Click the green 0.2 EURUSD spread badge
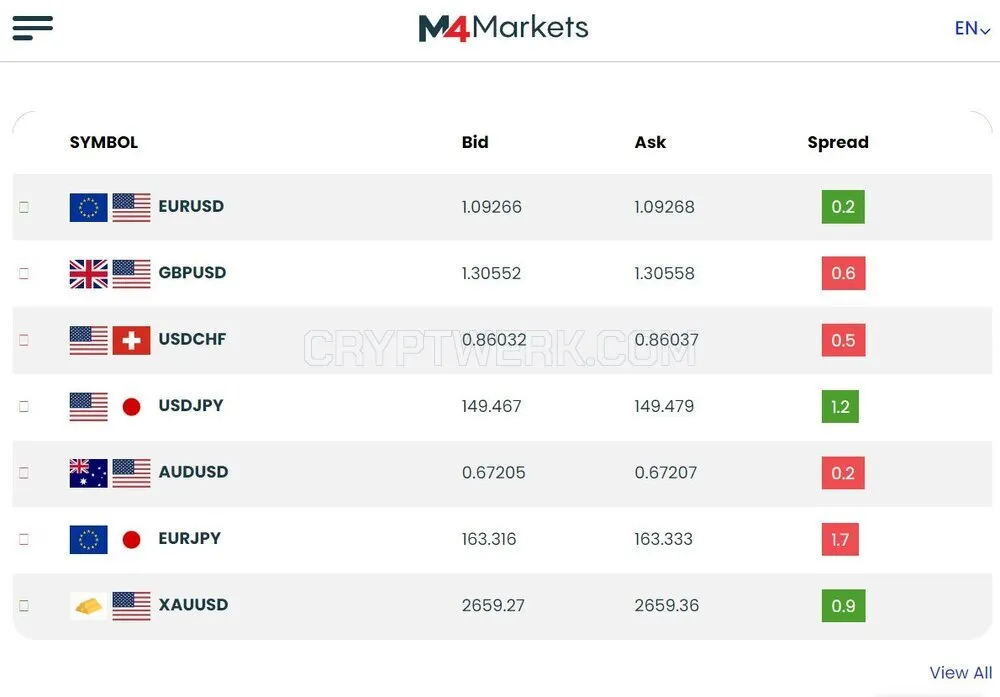Image resolution: width=1000 pixels, height=697 pixels. pyautogui.click(x=843, y=207)
